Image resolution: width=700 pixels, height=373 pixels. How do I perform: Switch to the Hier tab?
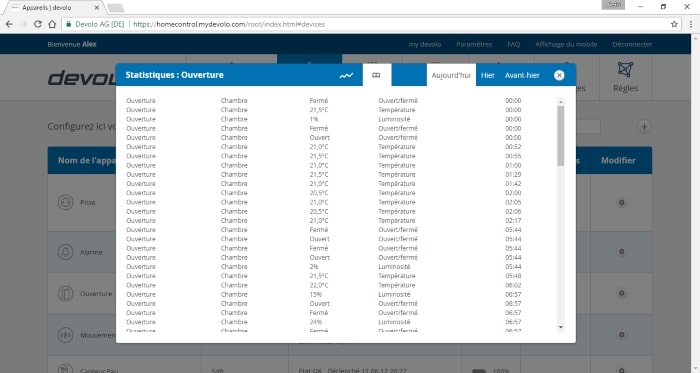[488, 75]
